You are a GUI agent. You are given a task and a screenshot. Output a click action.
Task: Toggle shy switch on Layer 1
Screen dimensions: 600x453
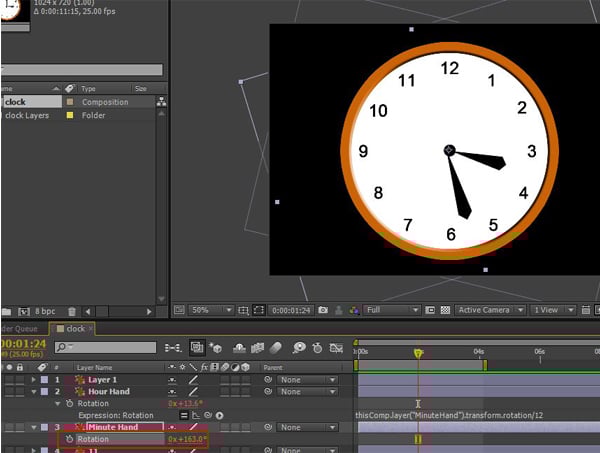pos(174,380)
